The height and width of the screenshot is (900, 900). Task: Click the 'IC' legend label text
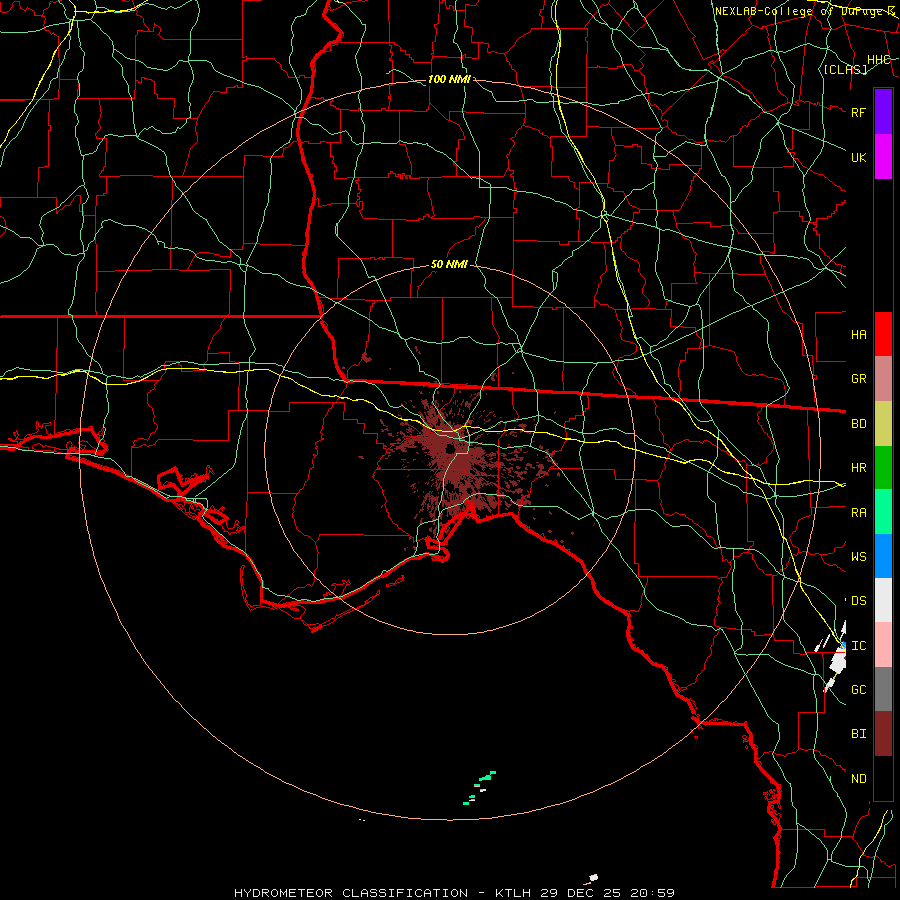pyautogui.click(x=859, y=646)
